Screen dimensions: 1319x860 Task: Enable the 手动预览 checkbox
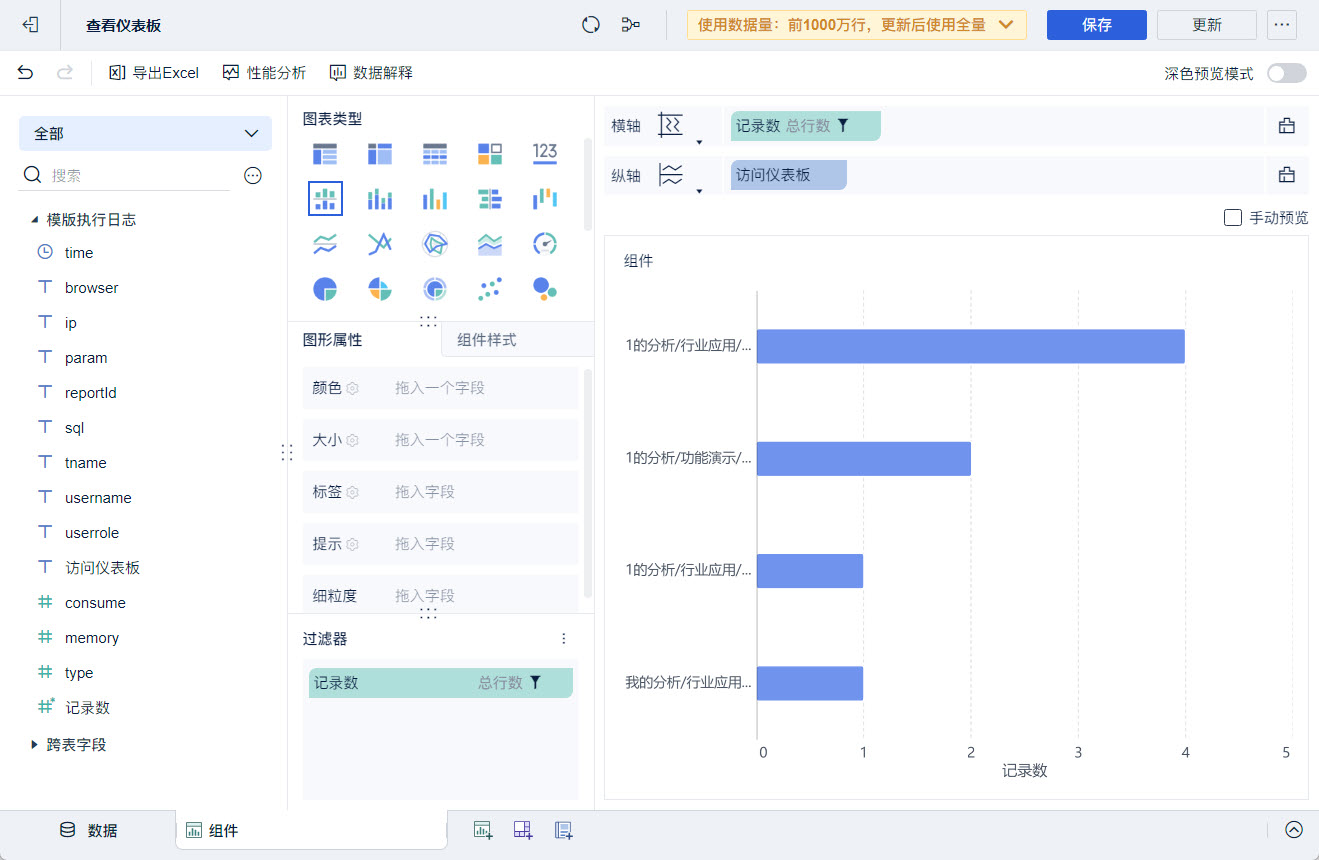tap(1233, 217)
